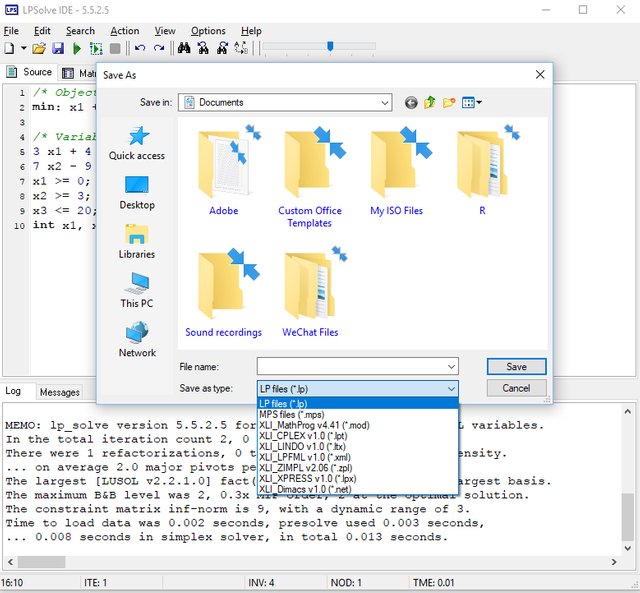Click the log scroll down arrow
This screenshot has width=640, height=593.
628,548
